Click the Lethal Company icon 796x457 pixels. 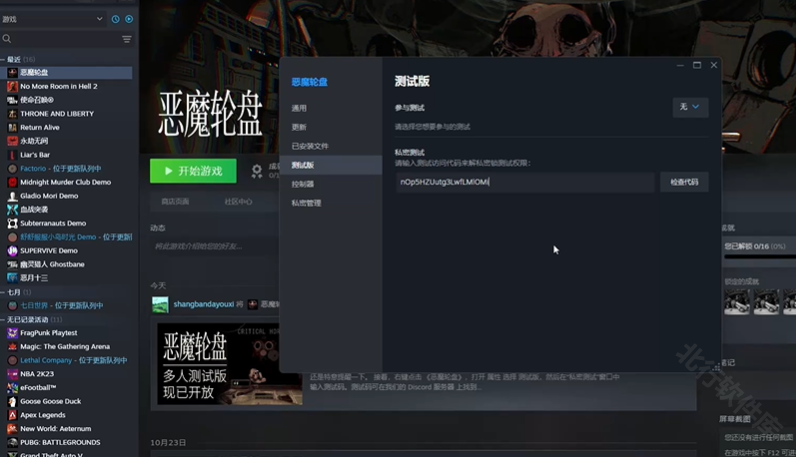(x=12, y=361)
